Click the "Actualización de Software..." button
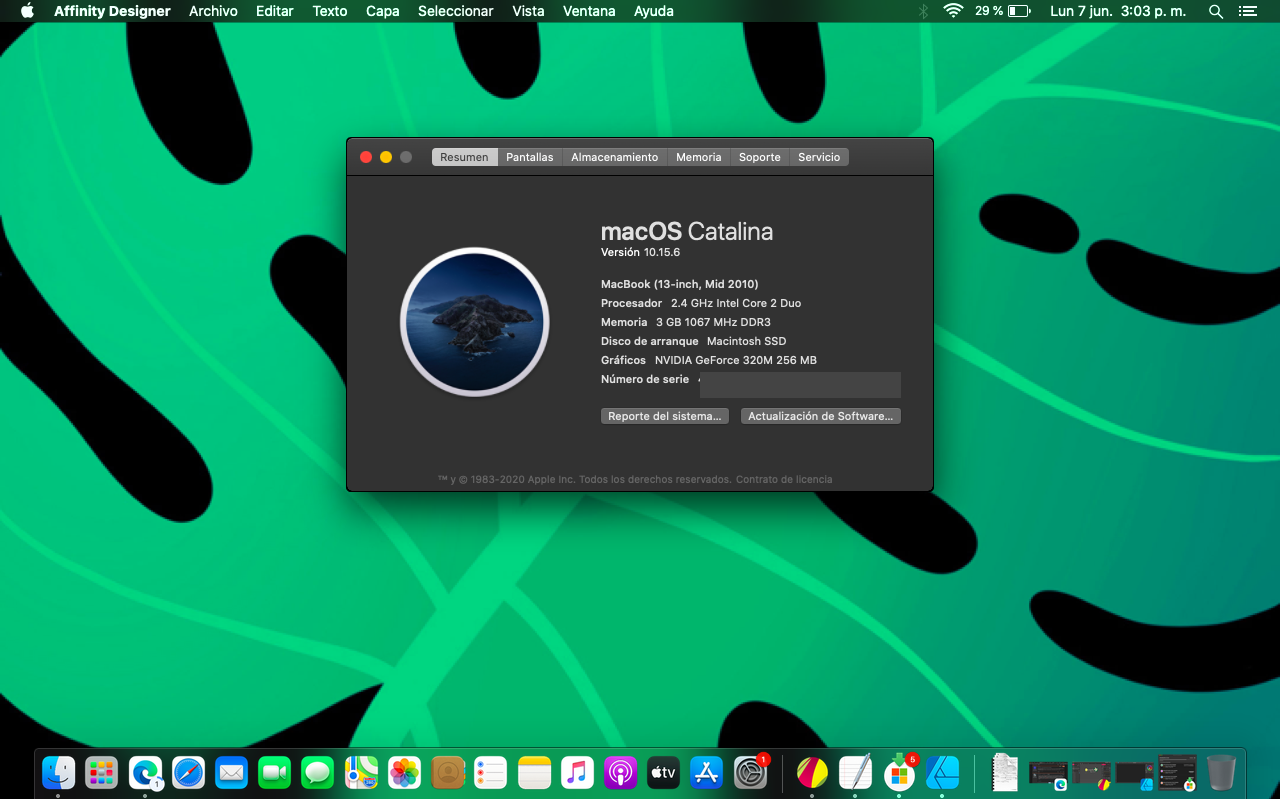Viewport: 1280px width, 799px height. pyautogui.click(x=821, y=416)
